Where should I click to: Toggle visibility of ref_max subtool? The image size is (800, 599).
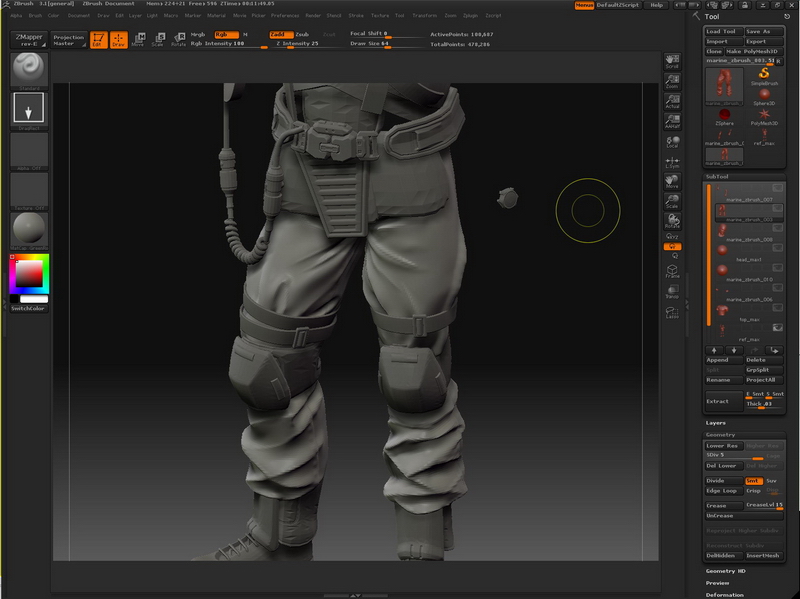[x=778, y=327]
